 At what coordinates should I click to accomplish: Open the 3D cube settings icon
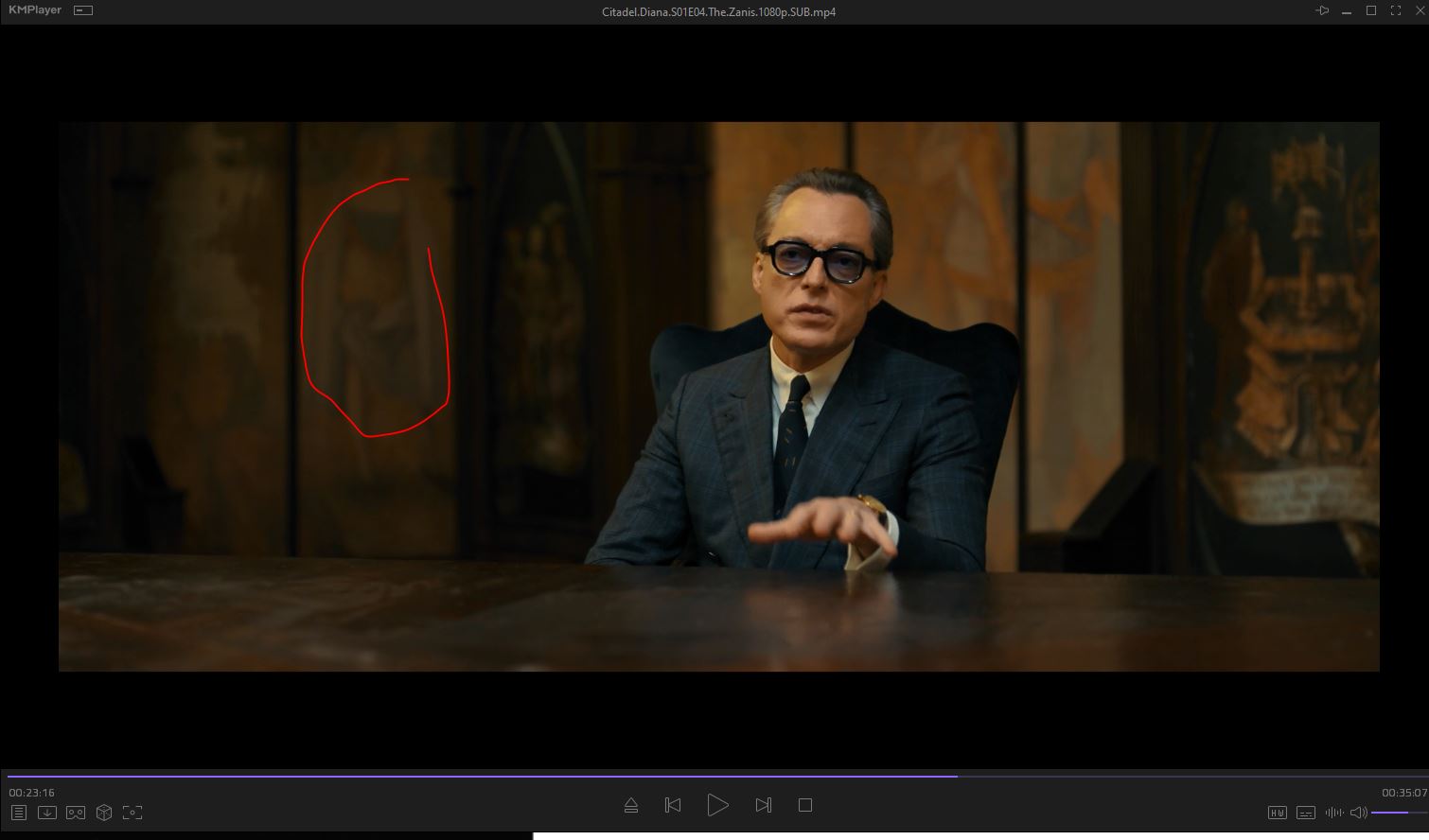click(x=104, y=813)
